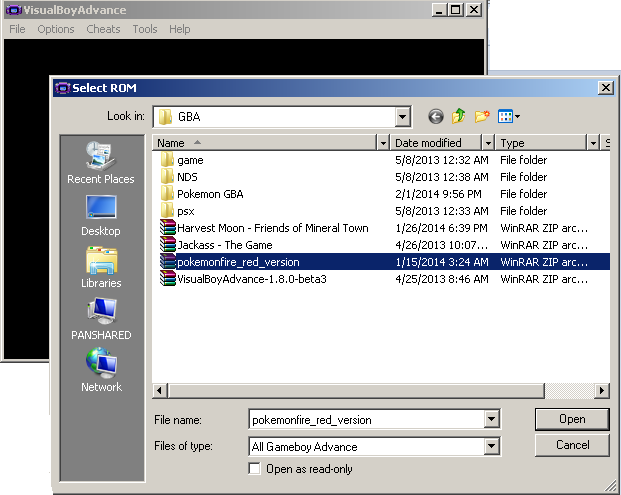Open PANSHARED computer in the sidebar
The height and width of the screenshot is (495, 621).
[101, 319]
